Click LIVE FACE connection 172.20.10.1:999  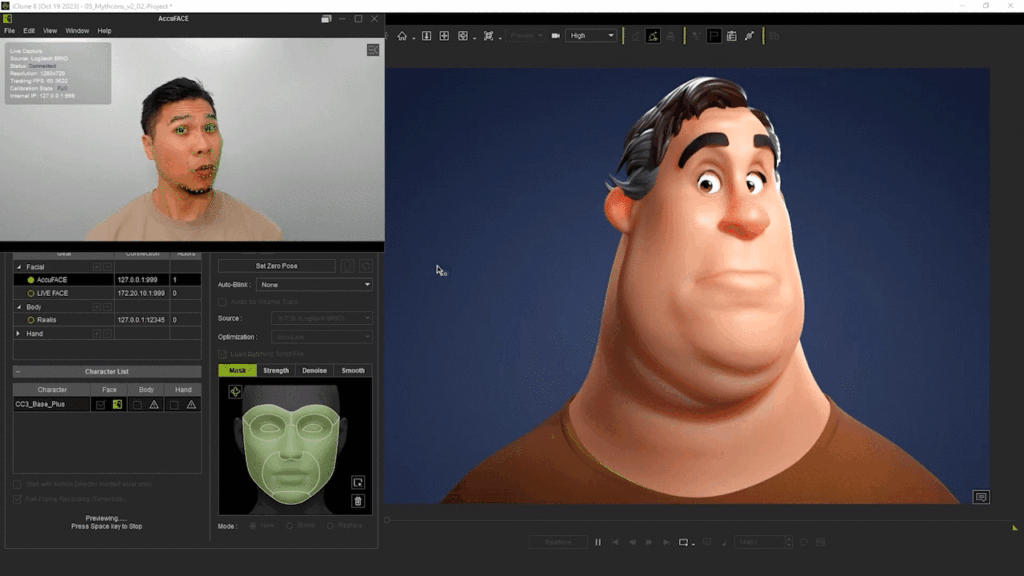click(141, 293)
